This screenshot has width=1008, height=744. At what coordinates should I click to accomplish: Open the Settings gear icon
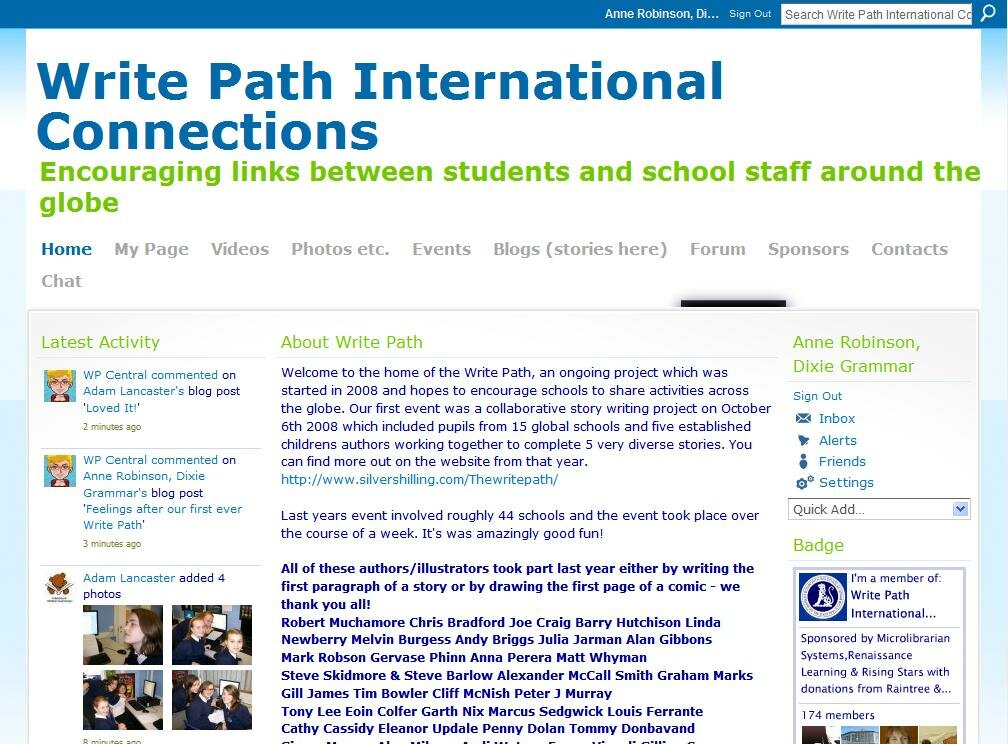(x=804, y=483)
